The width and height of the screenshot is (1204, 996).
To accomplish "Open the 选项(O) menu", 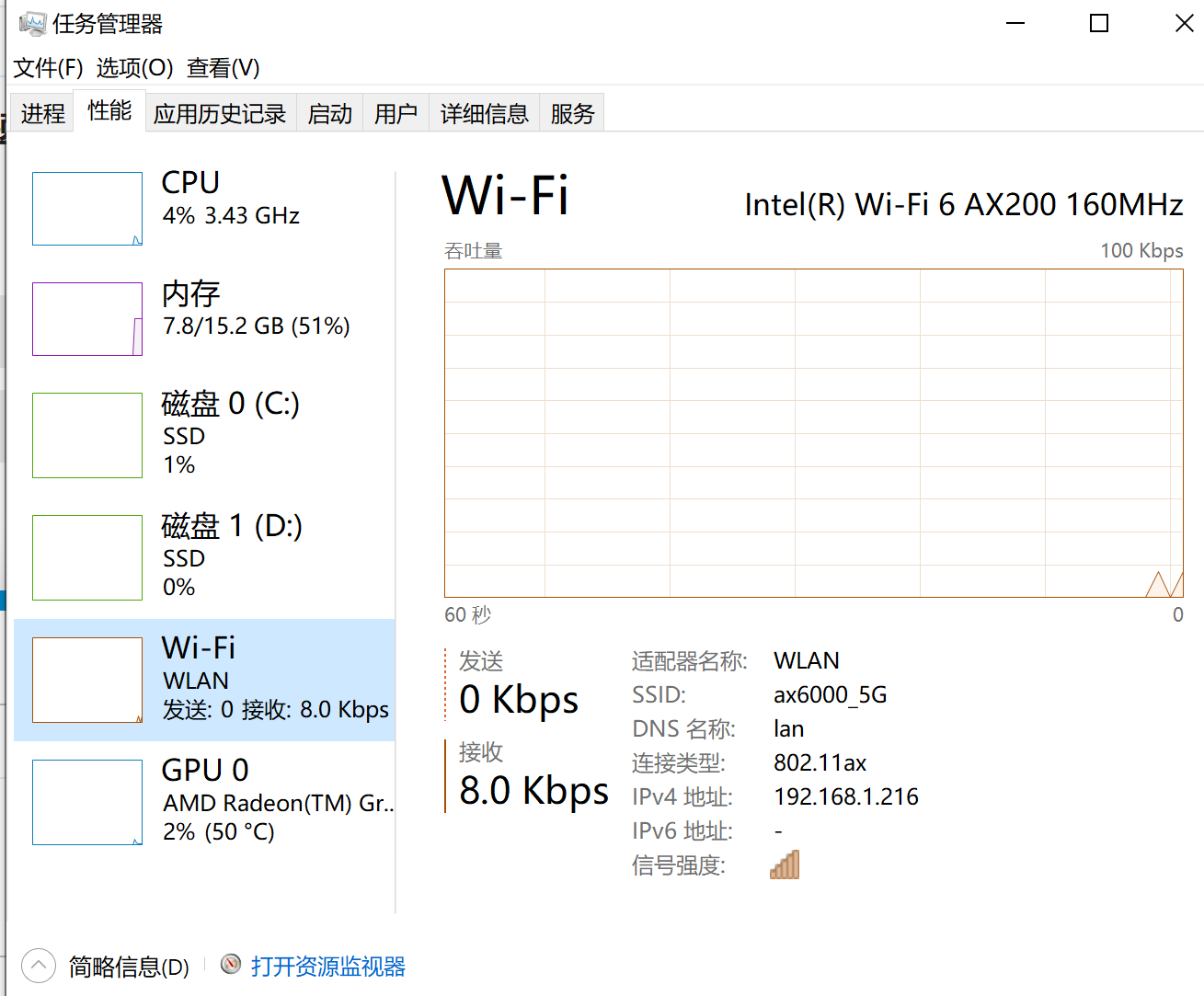I will pos(135,68).
